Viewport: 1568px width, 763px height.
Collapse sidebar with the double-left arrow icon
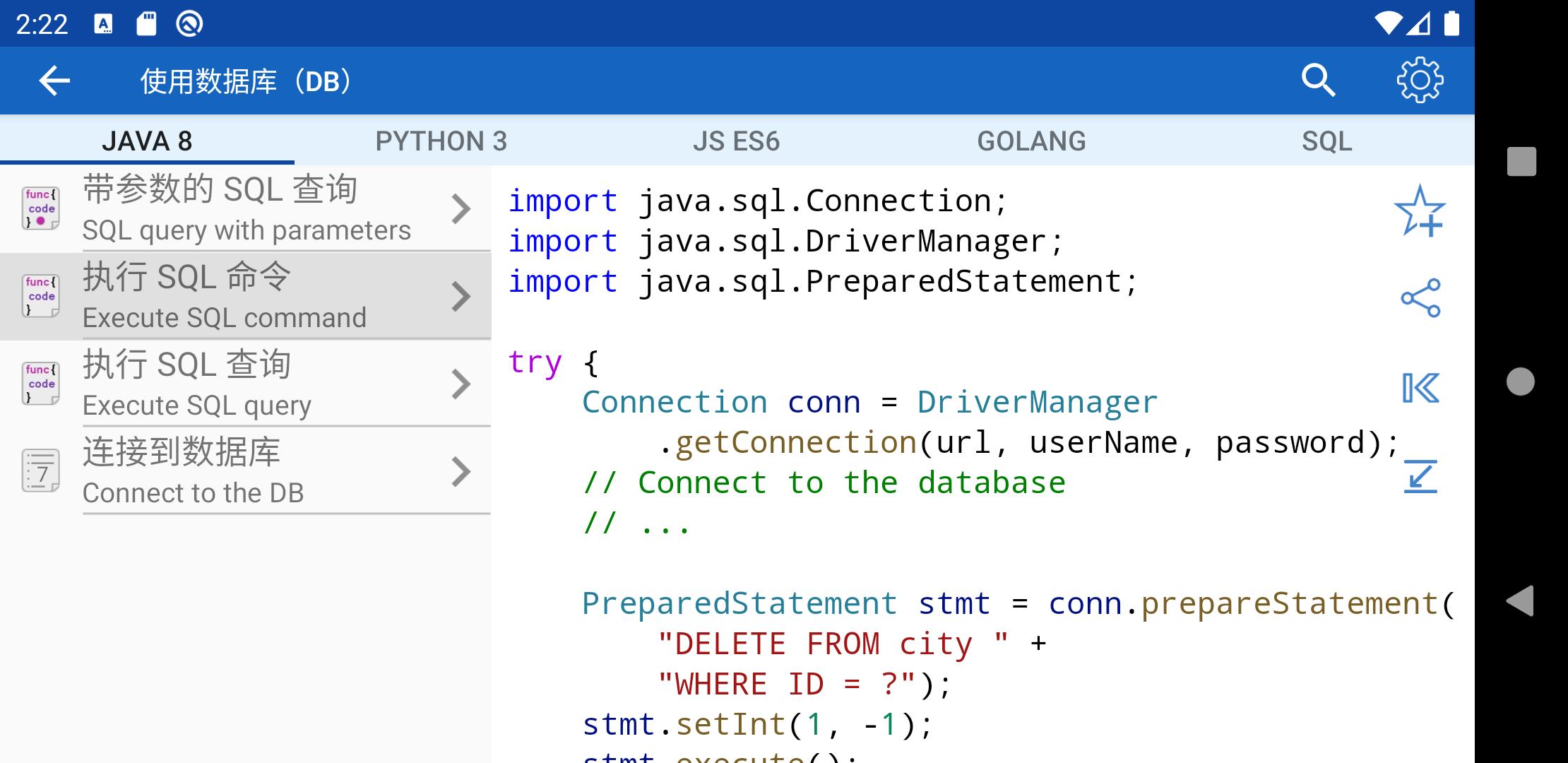[1420, 388]
